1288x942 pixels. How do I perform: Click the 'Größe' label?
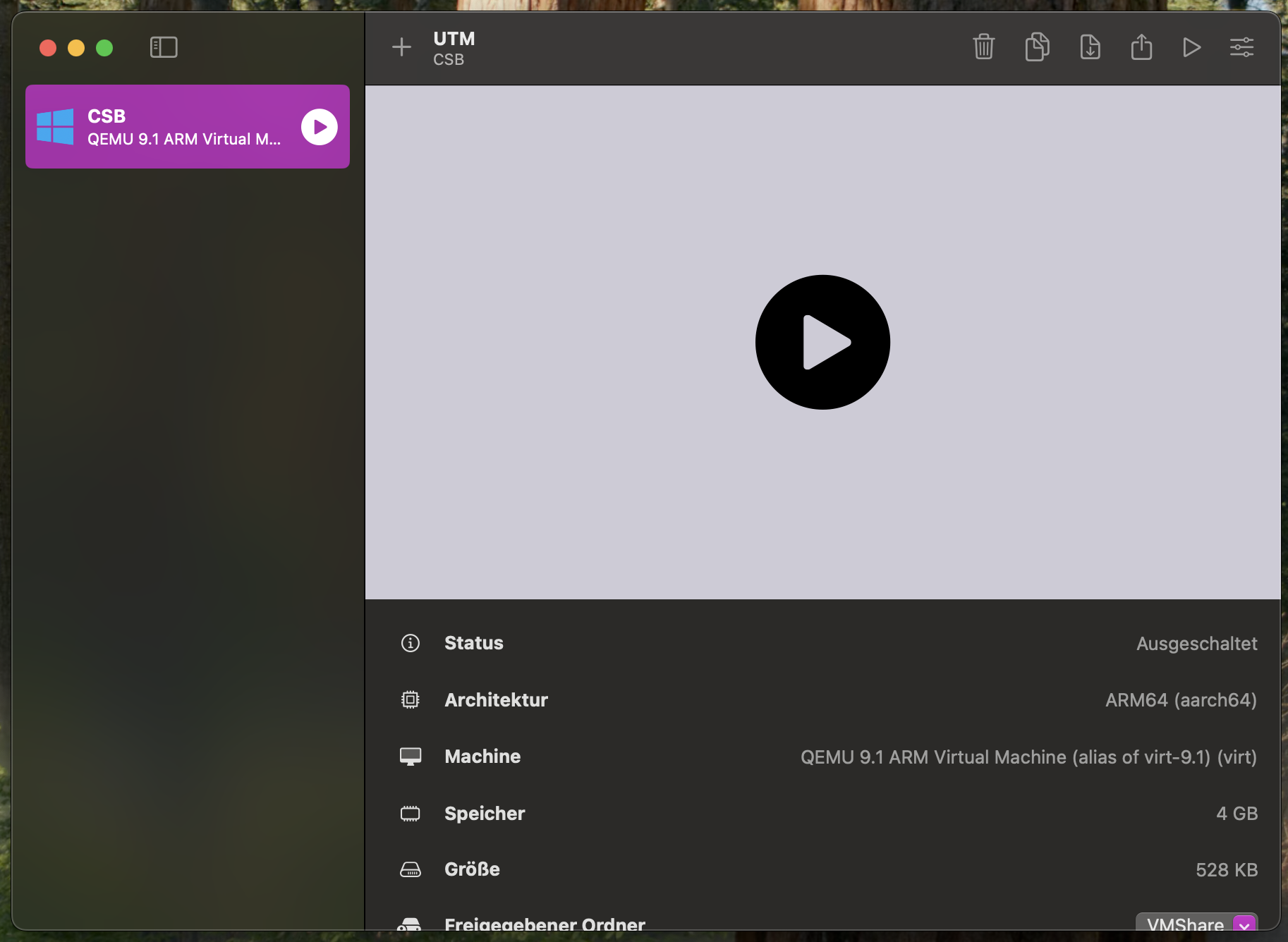coord(472,869)
